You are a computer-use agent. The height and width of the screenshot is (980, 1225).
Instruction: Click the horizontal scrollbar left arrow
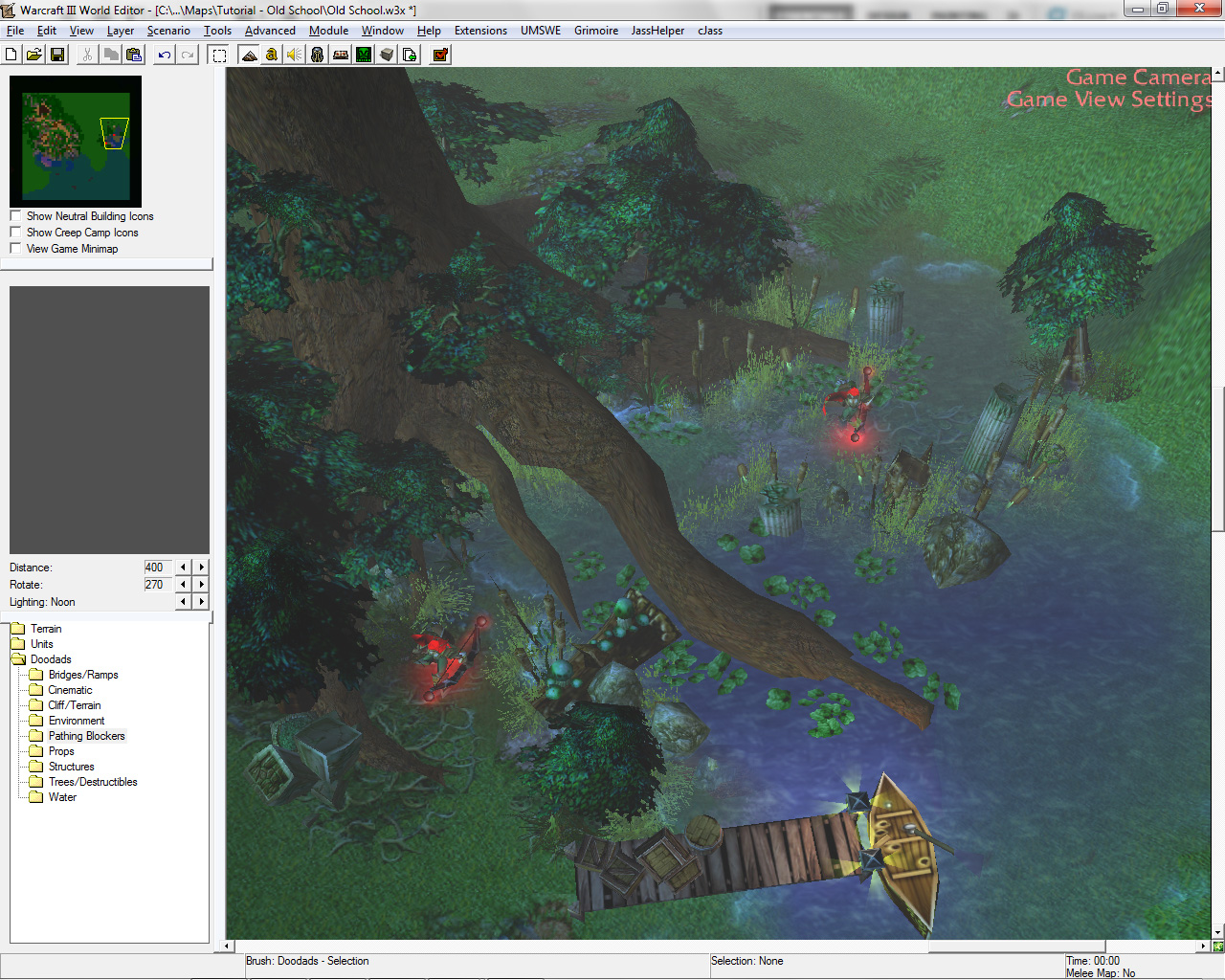coord(228,947)
